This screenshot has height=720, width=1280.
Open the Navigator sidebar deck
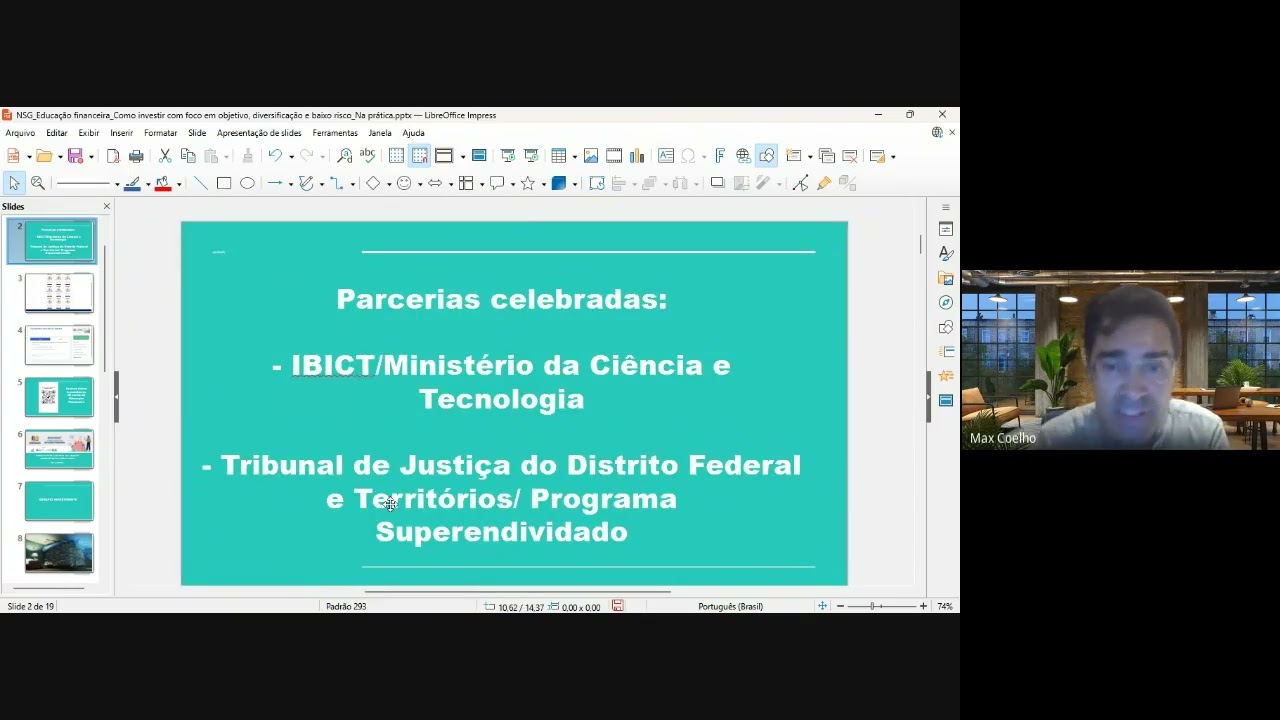[x=946, y=303]
